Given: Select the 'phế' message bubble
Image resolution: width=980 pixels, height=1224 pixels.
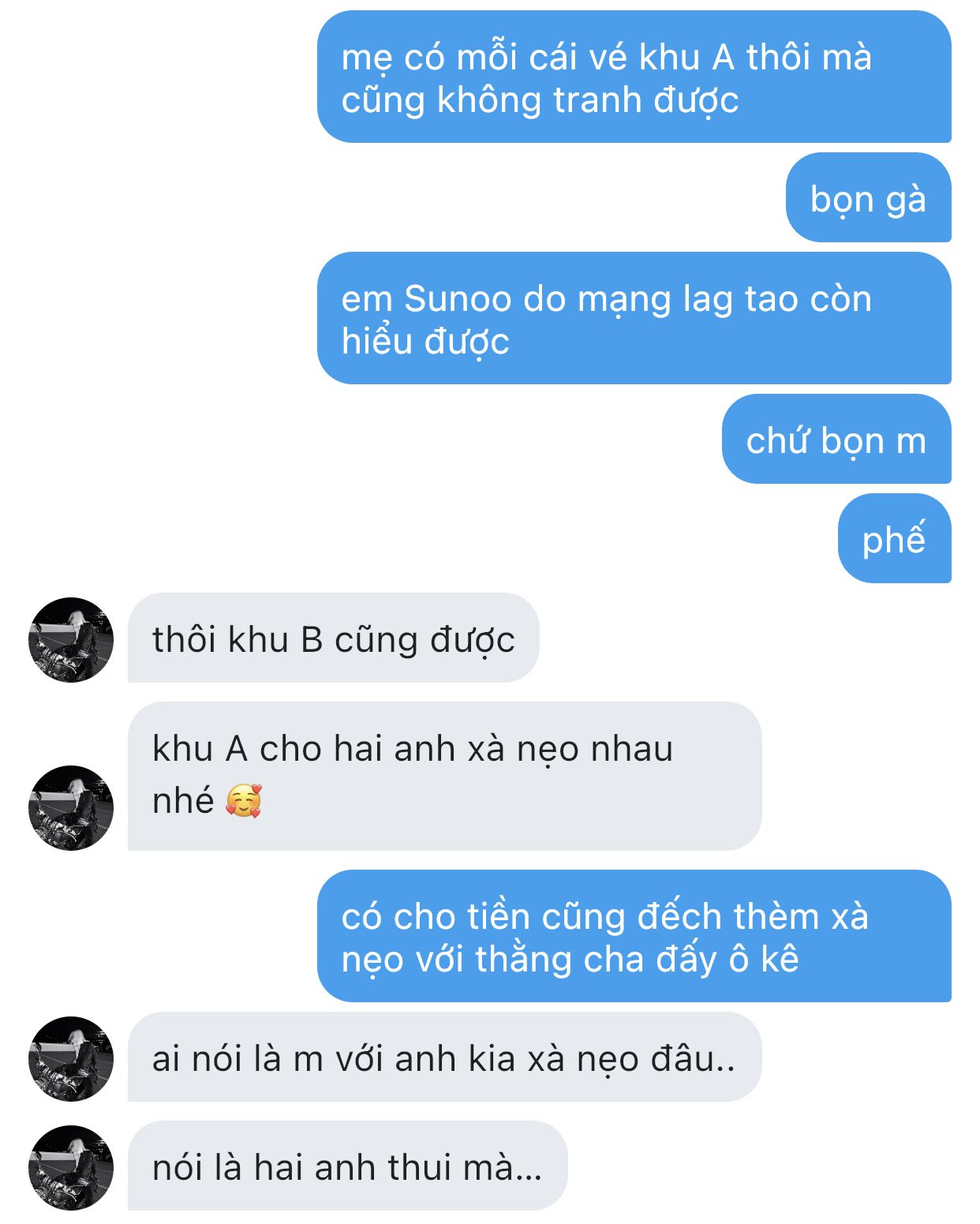Looking at the screenshot, I should (x=895, y=538).
